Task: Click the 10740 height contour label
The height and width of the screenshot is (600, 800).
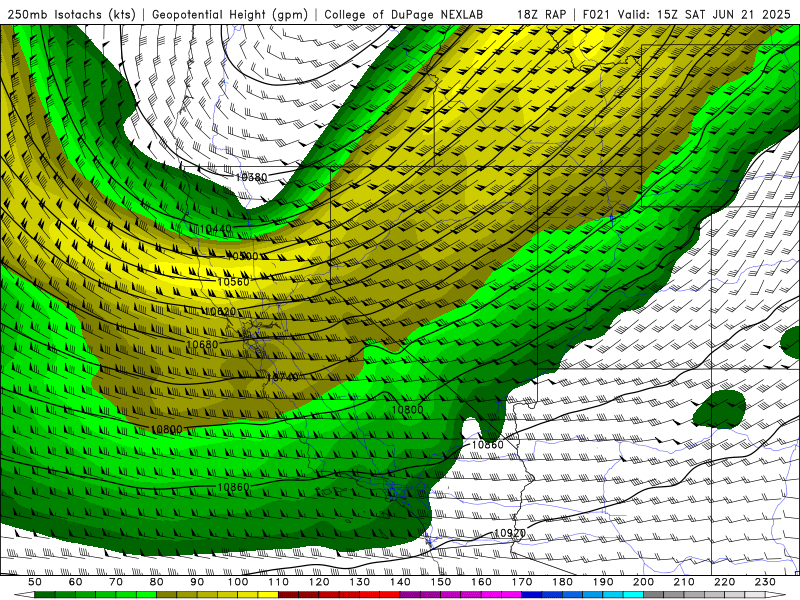Action: [282, 378]
